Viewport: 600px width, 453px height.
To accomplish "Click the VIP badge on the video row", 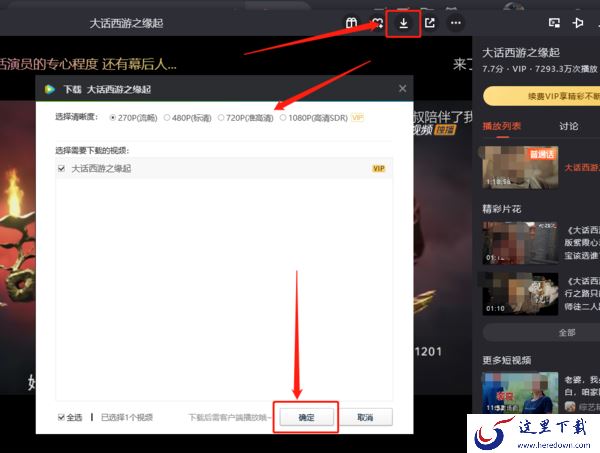I will click(378, 168).
